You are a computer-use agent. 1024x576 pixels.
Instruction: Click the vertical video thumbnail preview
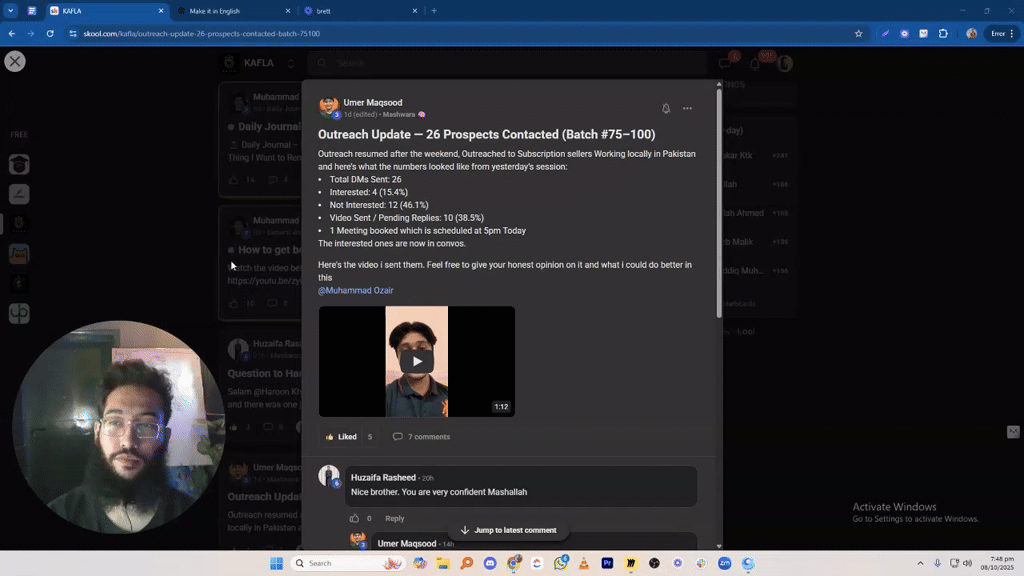pyautogui.click(x=417, y=361)
